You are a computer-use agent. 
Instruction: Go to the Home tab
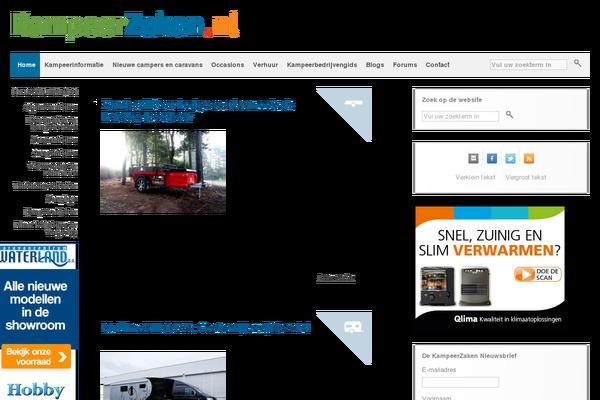pyautogui.click(x=26, y=65)
